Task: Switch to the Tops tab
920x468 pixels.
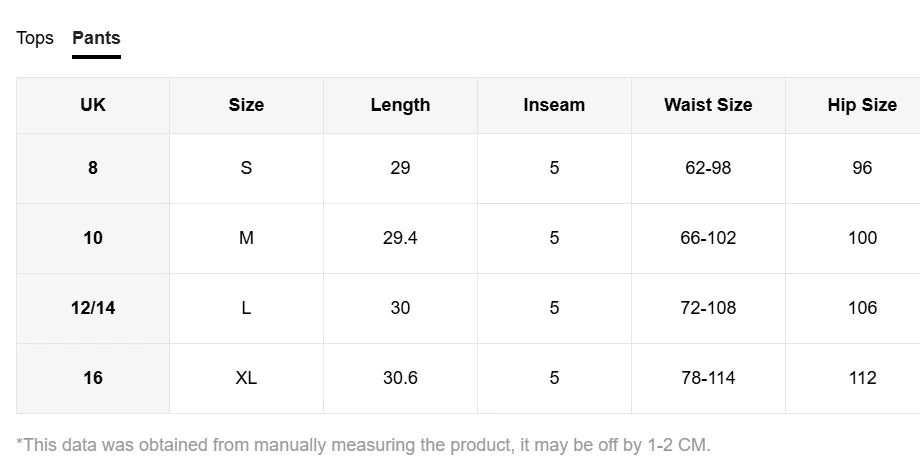Action: point(35,38)
